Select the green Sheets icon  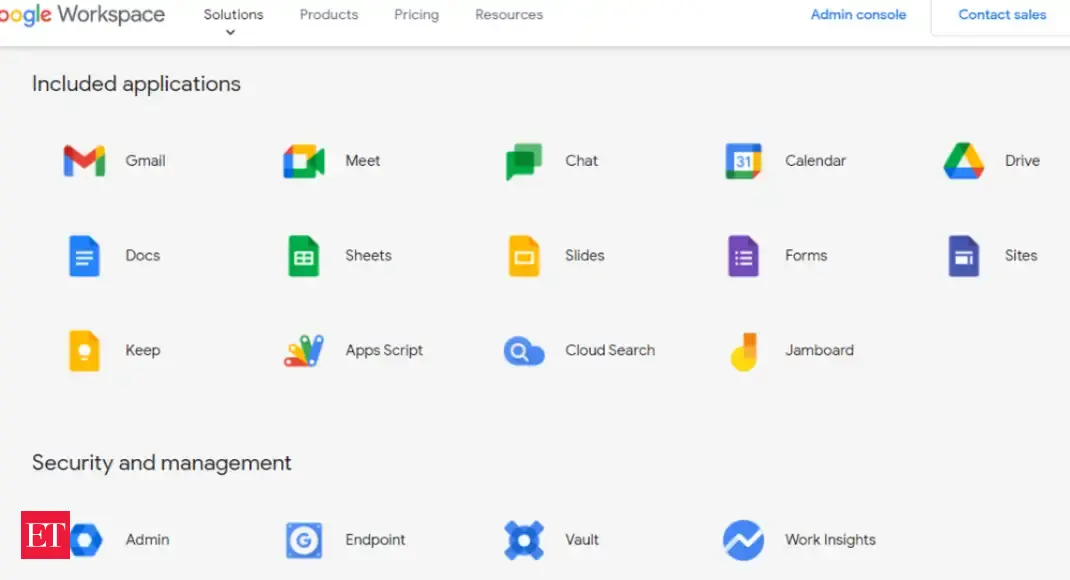click(x=303, y=256)
